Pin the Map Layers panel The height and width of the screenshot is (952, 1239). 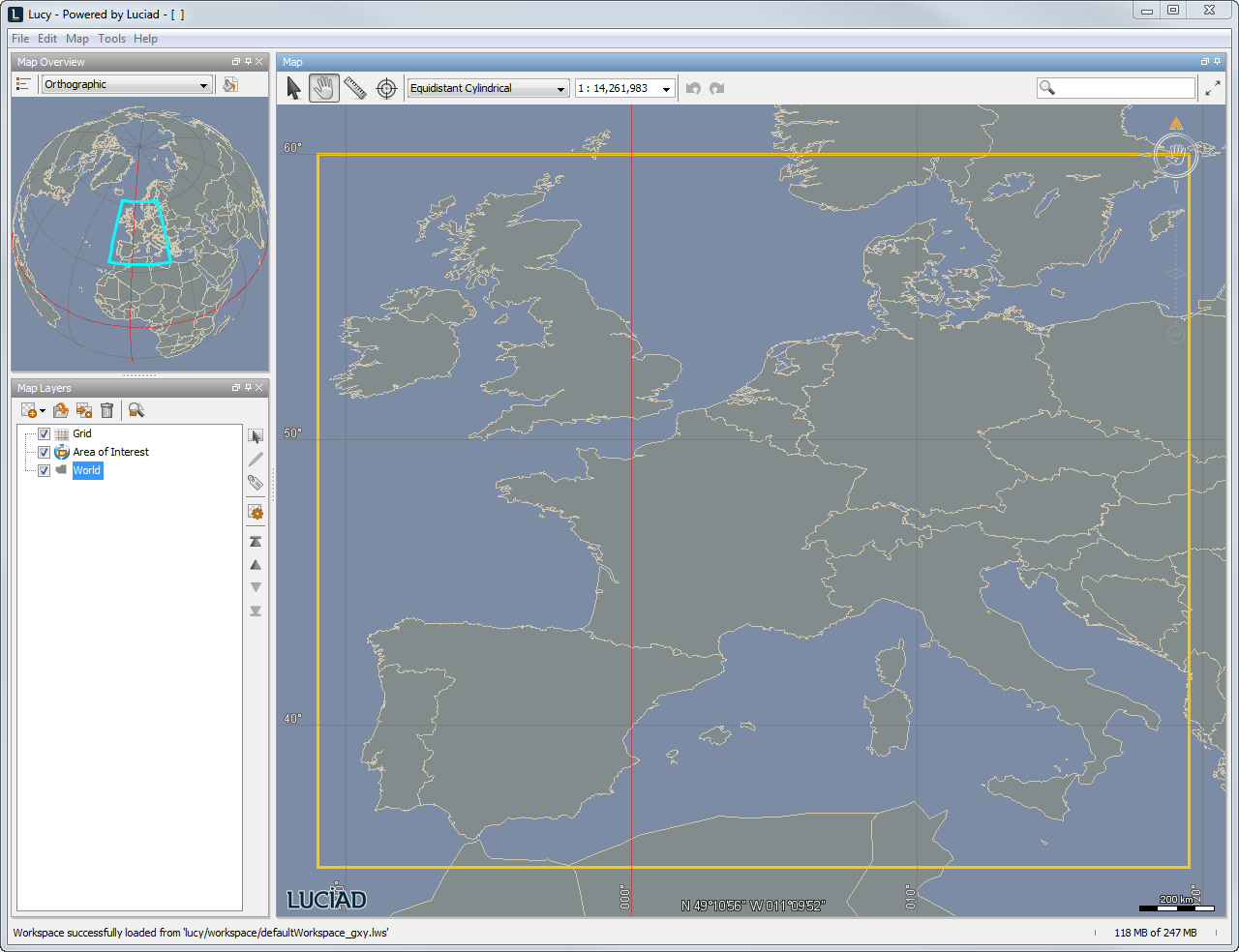coord(248,388)
